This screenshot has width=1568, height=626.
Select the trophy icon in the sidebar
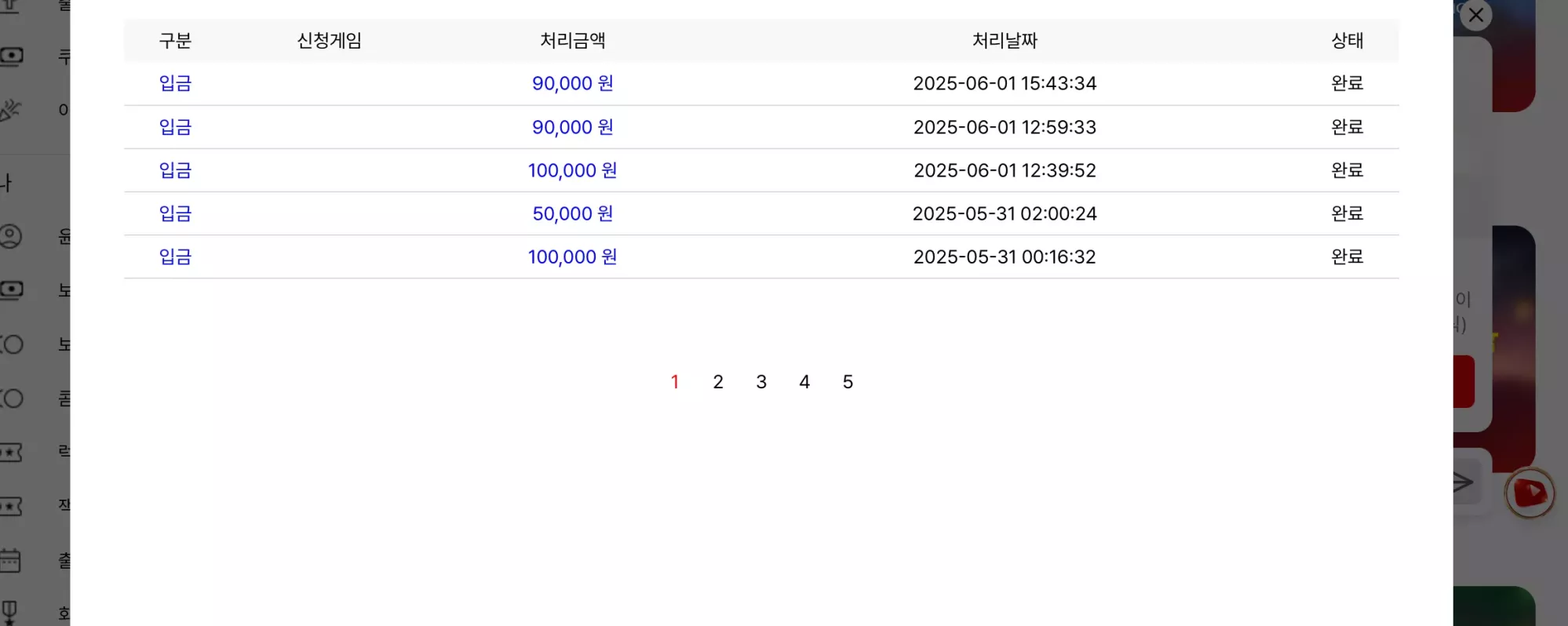pyautogui.click(x=9, y=612)
